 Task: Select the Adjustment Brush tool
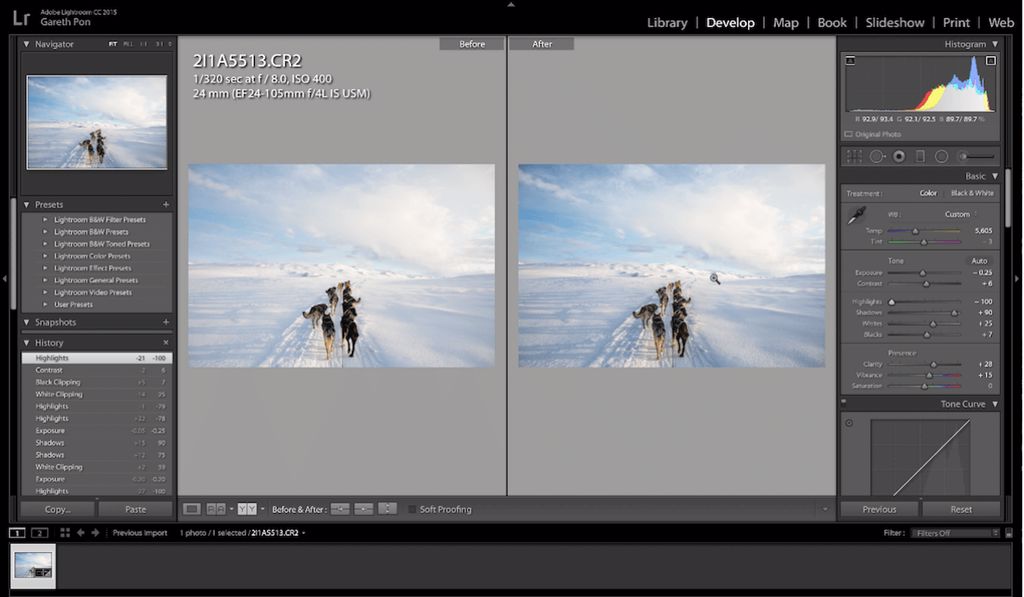click(x=976, y=156)
